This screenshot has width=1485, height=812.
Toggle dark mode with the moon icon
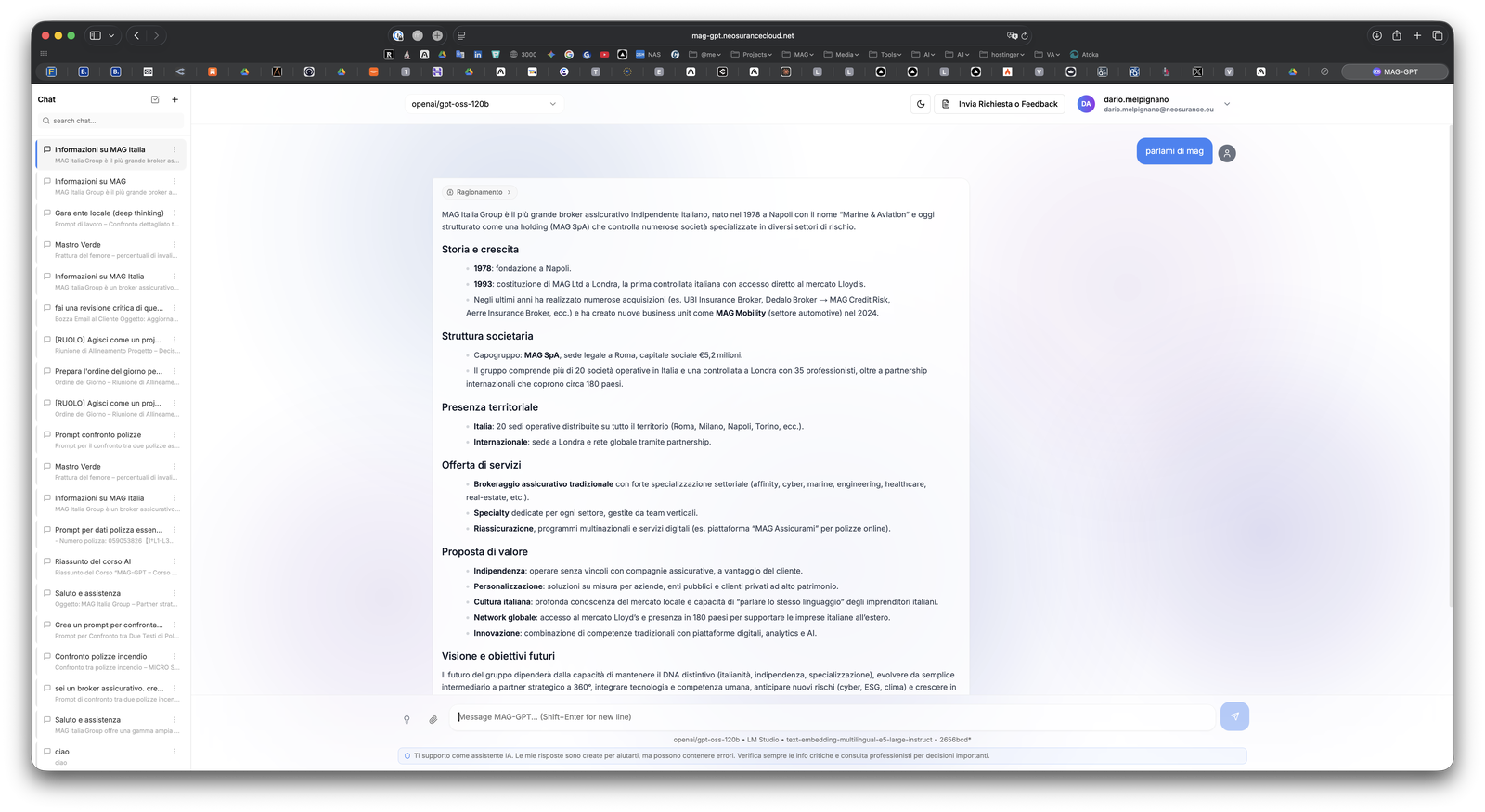(x=921, y=104)
